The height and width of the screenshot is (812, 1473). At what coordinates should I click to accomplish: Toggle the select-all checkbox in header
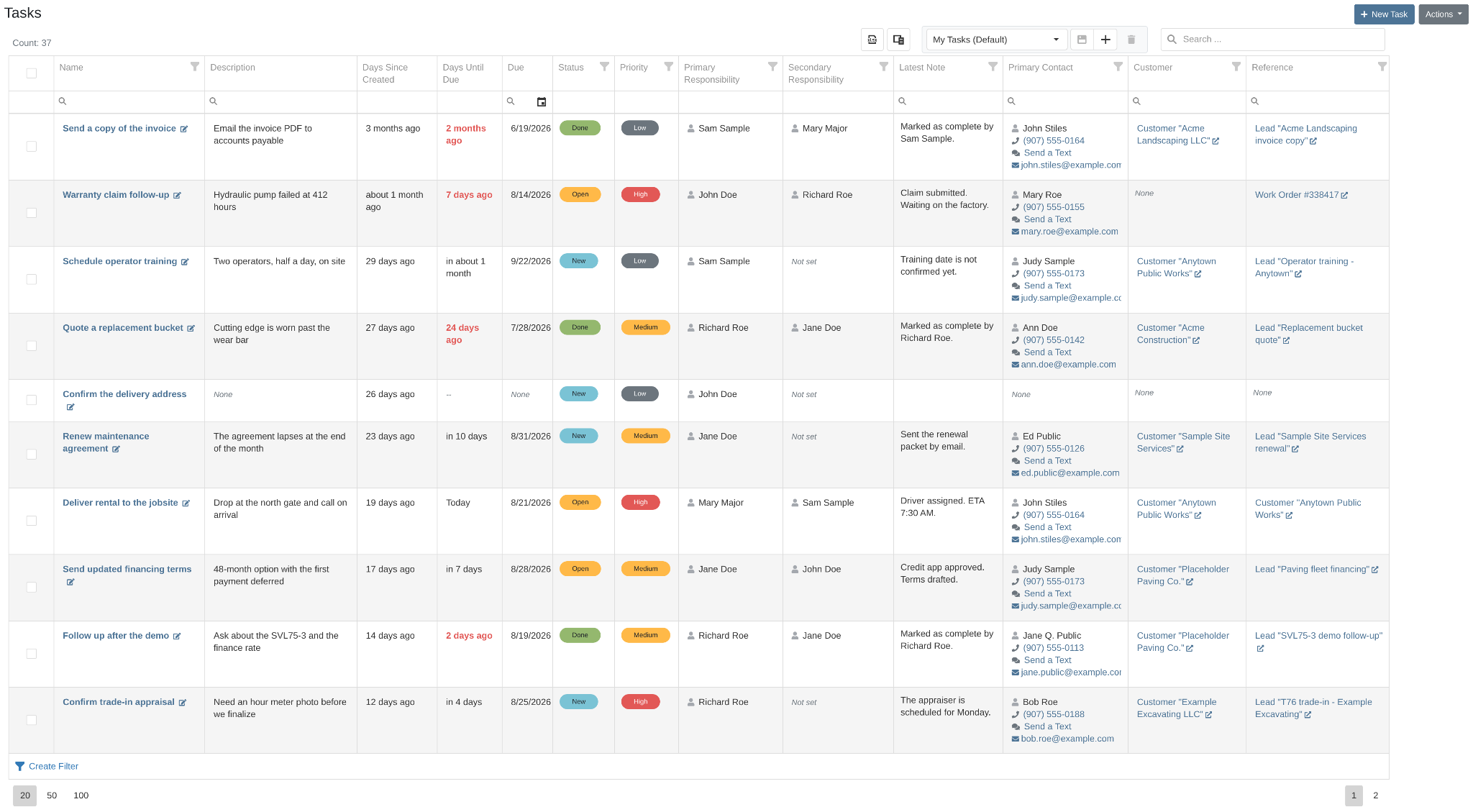click(32, 73)
